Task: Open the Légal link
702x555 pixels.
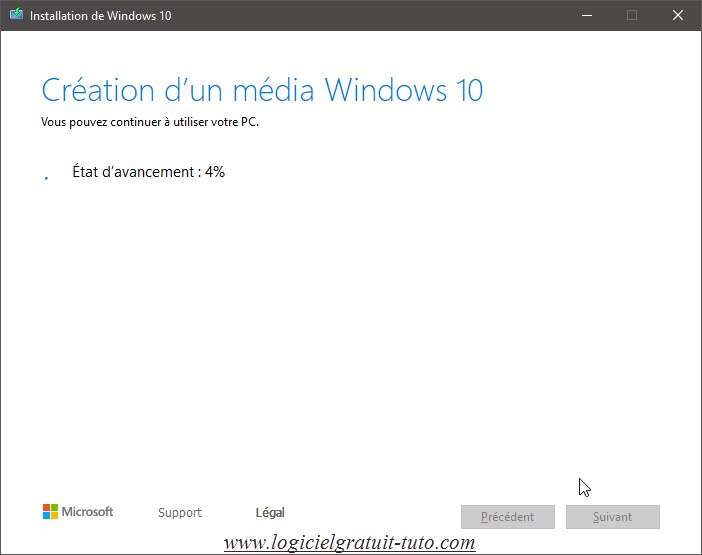Action: click(270, 512)
